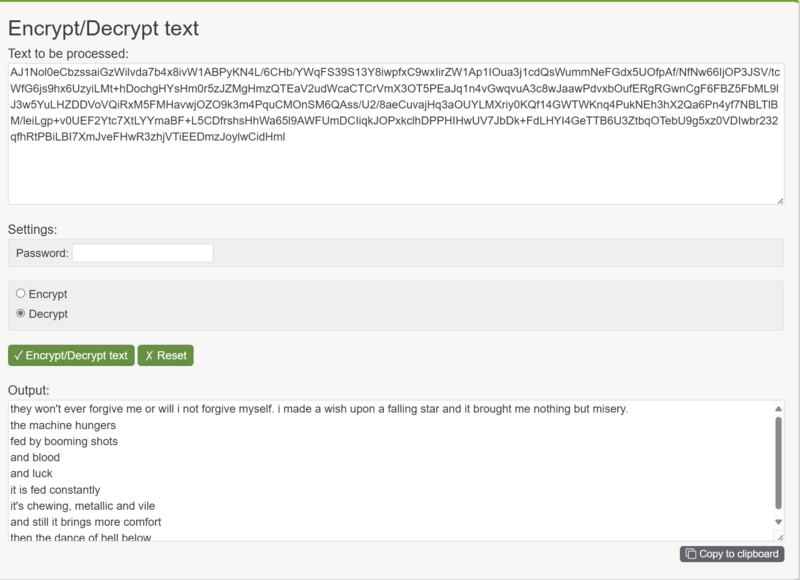Image resolution: width=800 pixels, height=580 pixels.
Task: Click the Reset button
Action: [x=165, y=356]
